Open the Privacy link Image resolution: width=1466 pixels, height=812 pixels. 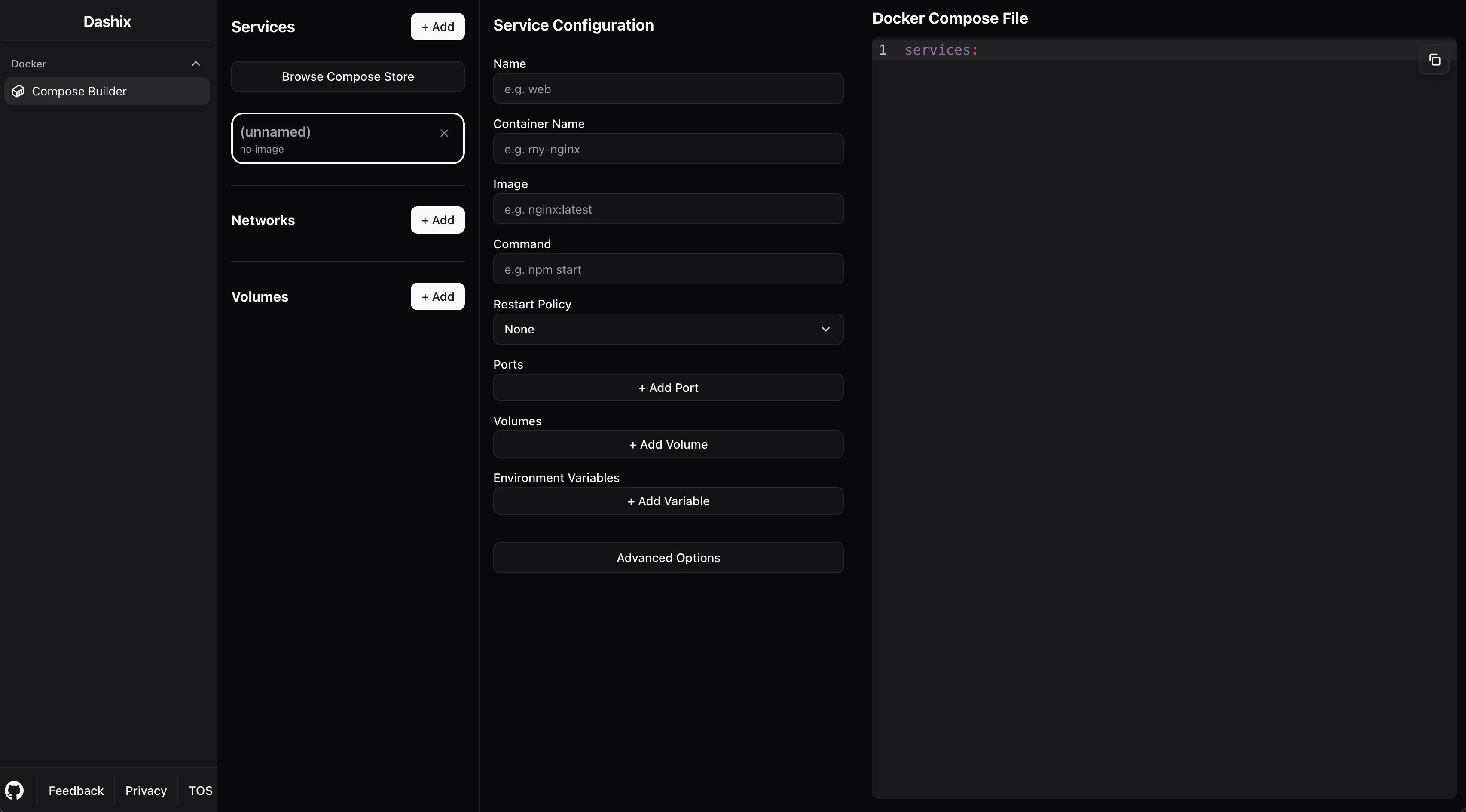coord(146,791)
